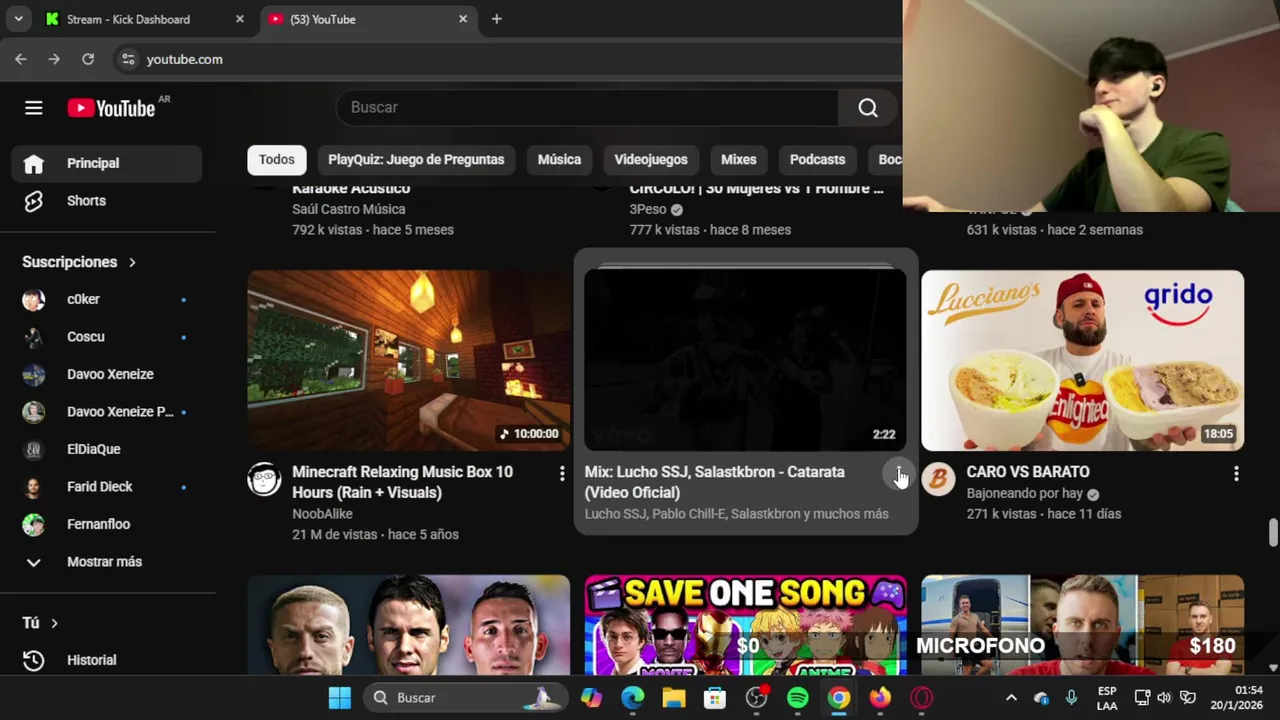
Task: Open Firefox from the taskbar
Action: pos(880,698)
